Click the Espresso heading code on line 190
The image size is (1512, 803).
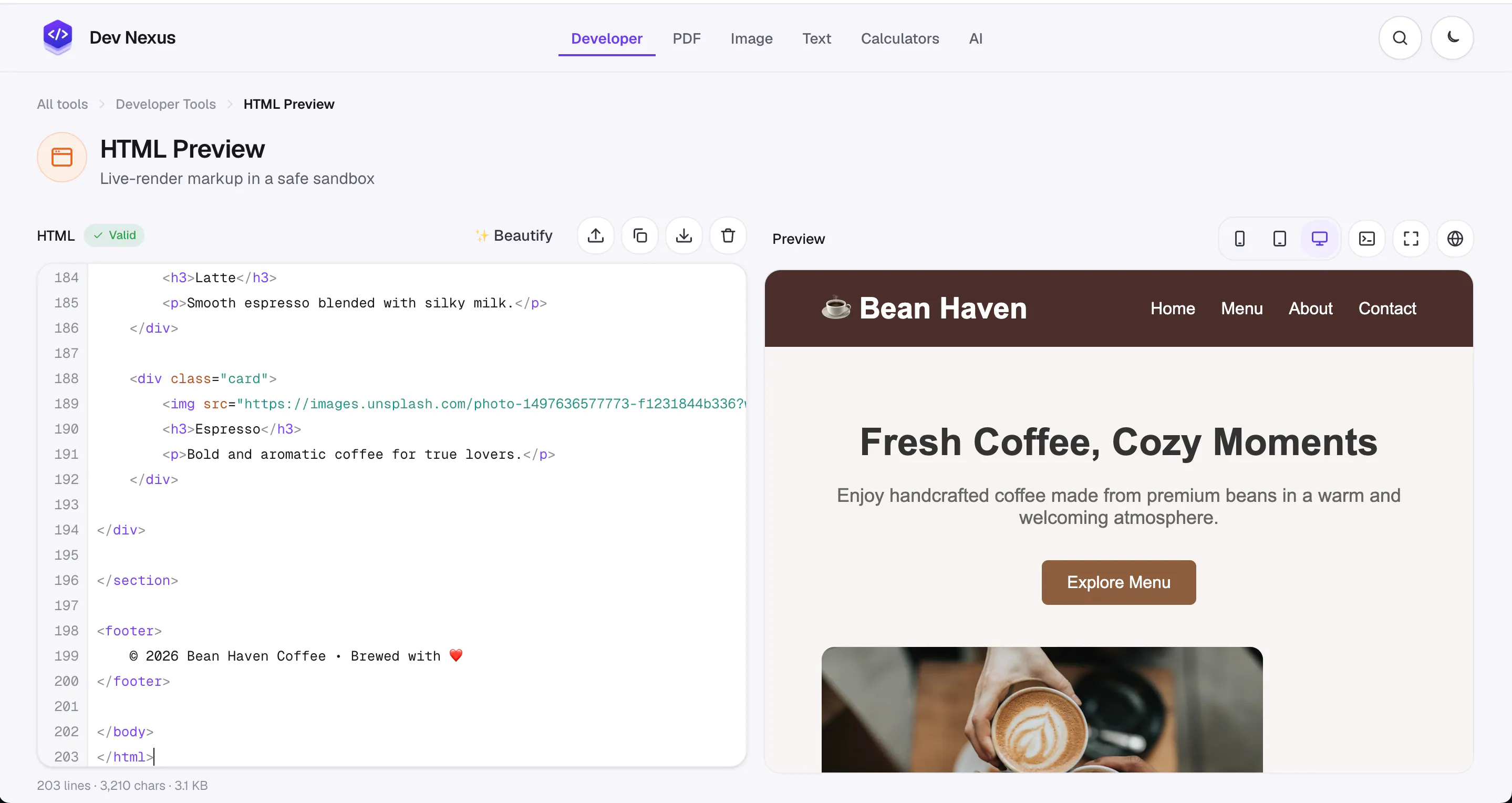232,429
